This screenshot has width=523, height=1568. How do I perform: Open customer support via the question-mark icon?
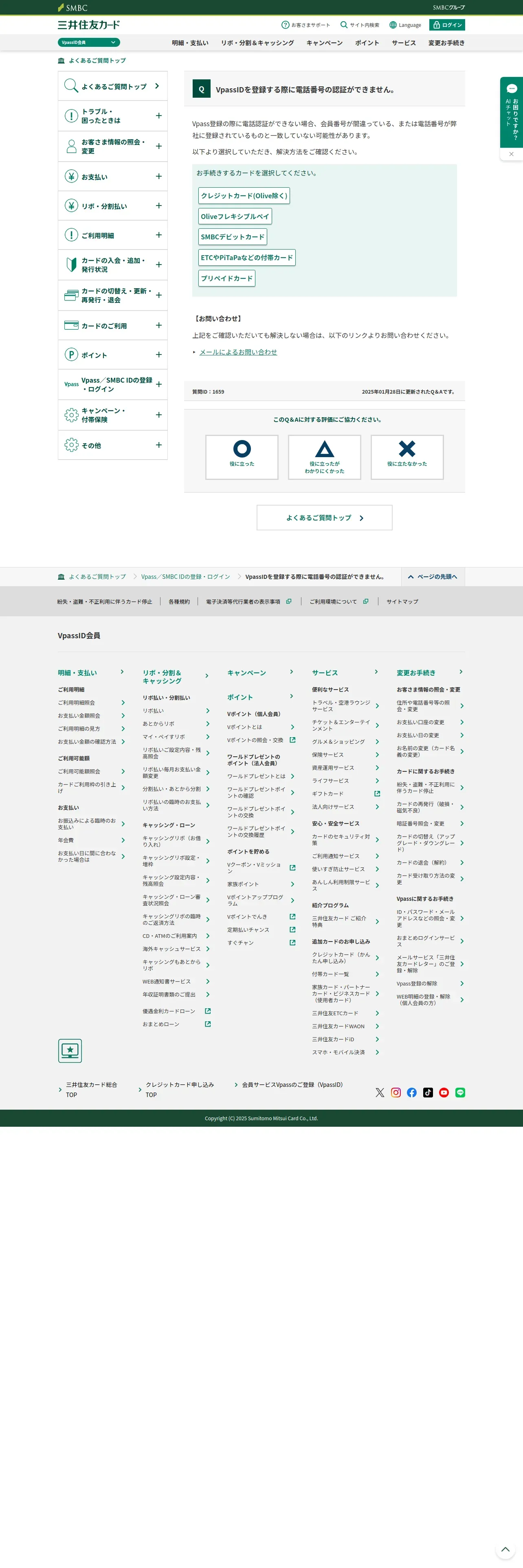click(x=285, y=25)
